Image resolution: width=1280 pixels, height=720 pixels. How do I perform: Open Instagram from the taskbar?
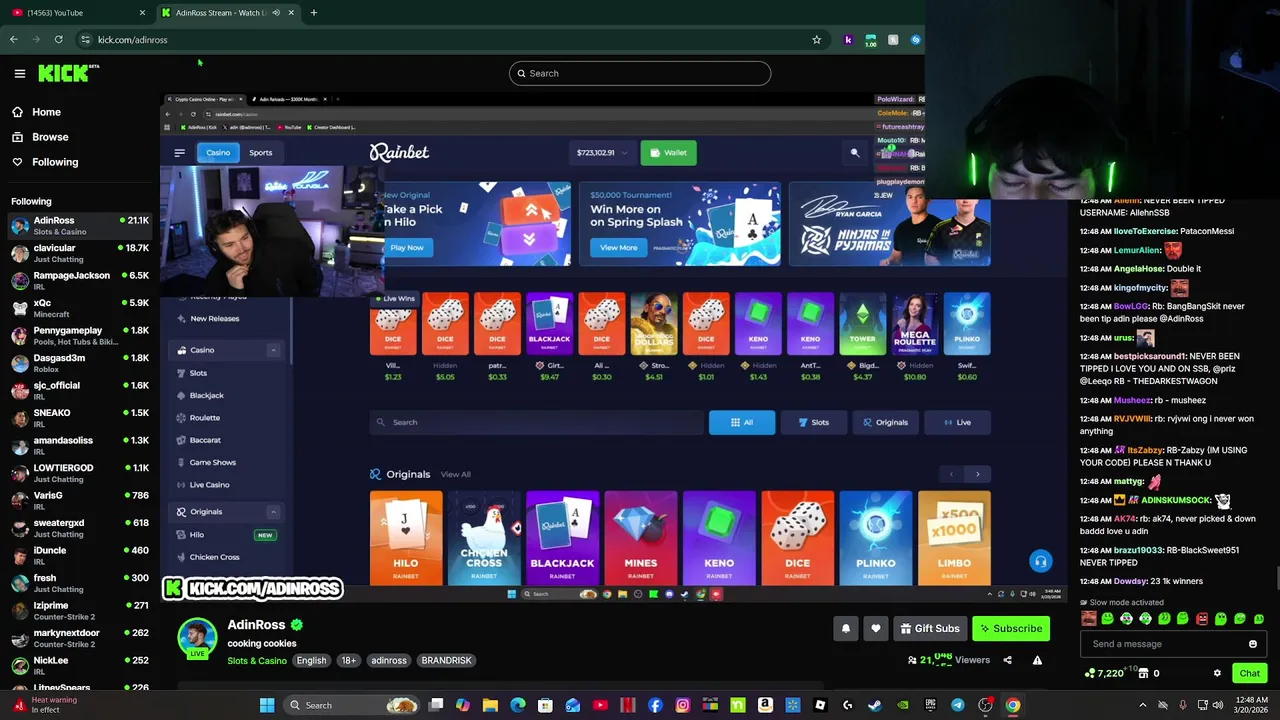tap(683, 705)
